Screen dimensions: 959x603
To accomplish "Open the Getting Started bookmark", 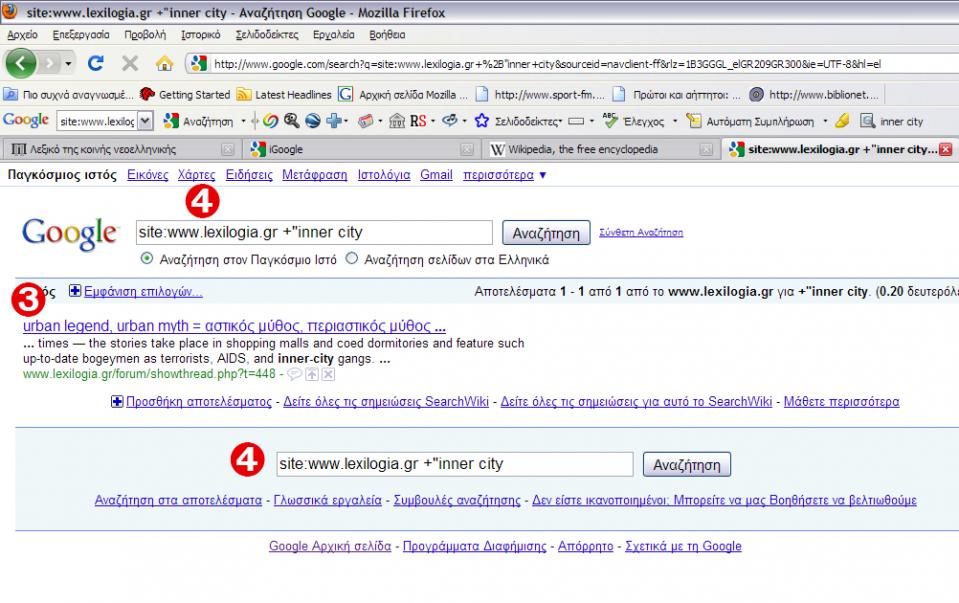I will point(185,95).
